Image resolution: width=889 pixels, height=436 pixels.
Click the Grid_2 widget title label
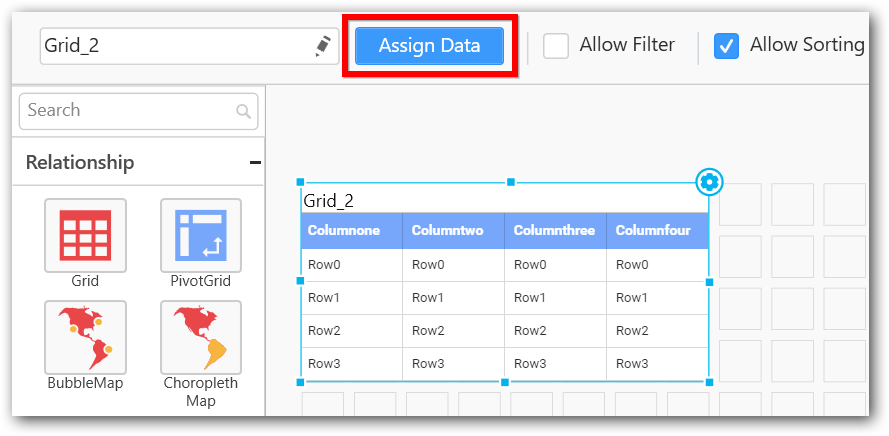(x=329, y=201)
